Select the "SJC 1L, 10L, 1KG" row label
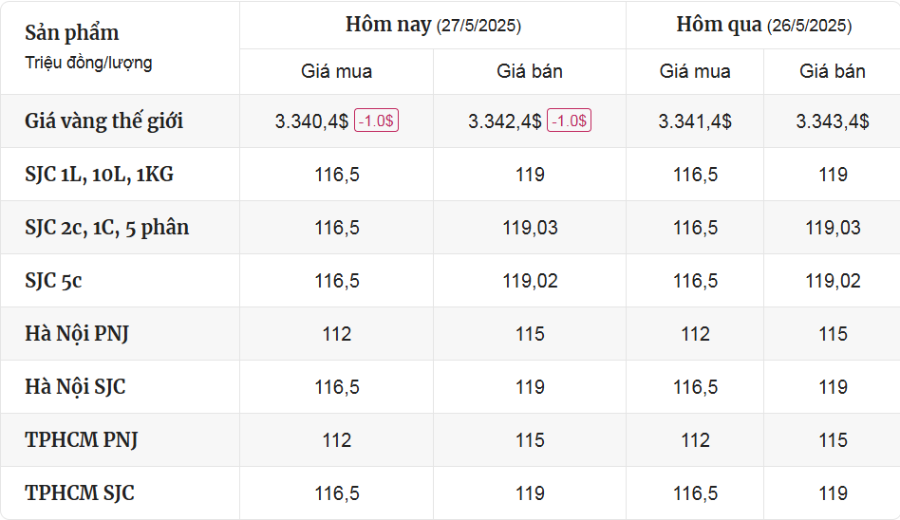This screenshot has height=520, width=900. pyautogui.click(x=99, y=174)
